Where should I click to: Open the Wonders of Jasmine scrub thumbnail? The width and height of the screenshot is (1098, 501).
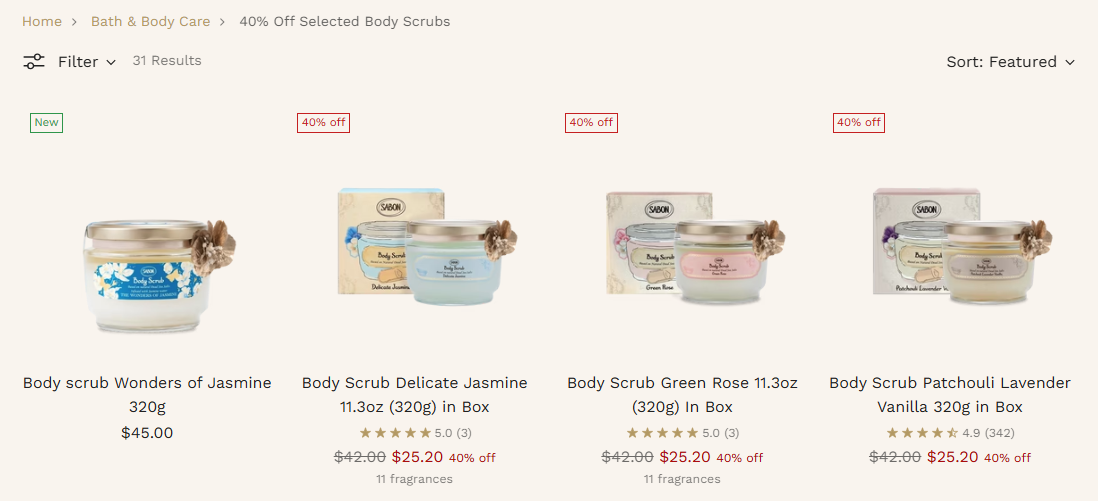coord(160,275)
